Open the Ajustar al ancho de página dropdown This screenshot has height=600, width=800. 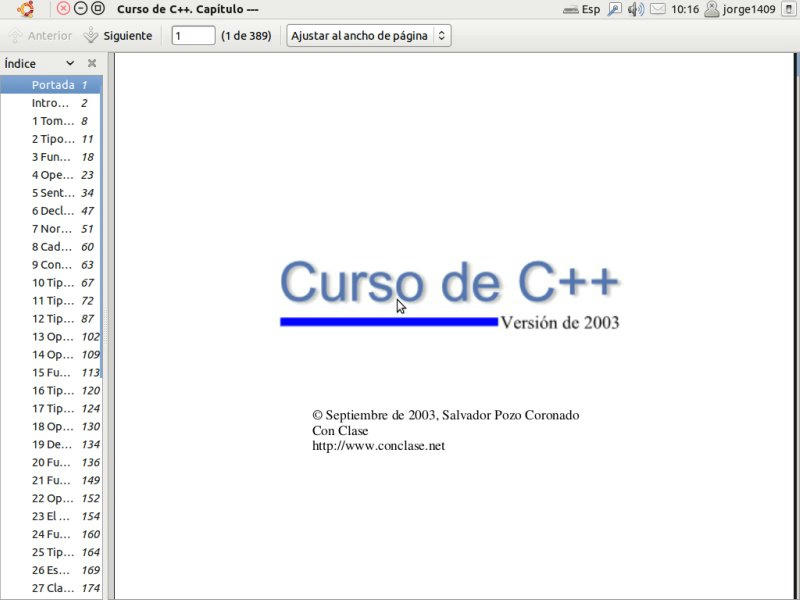(368, 36)
